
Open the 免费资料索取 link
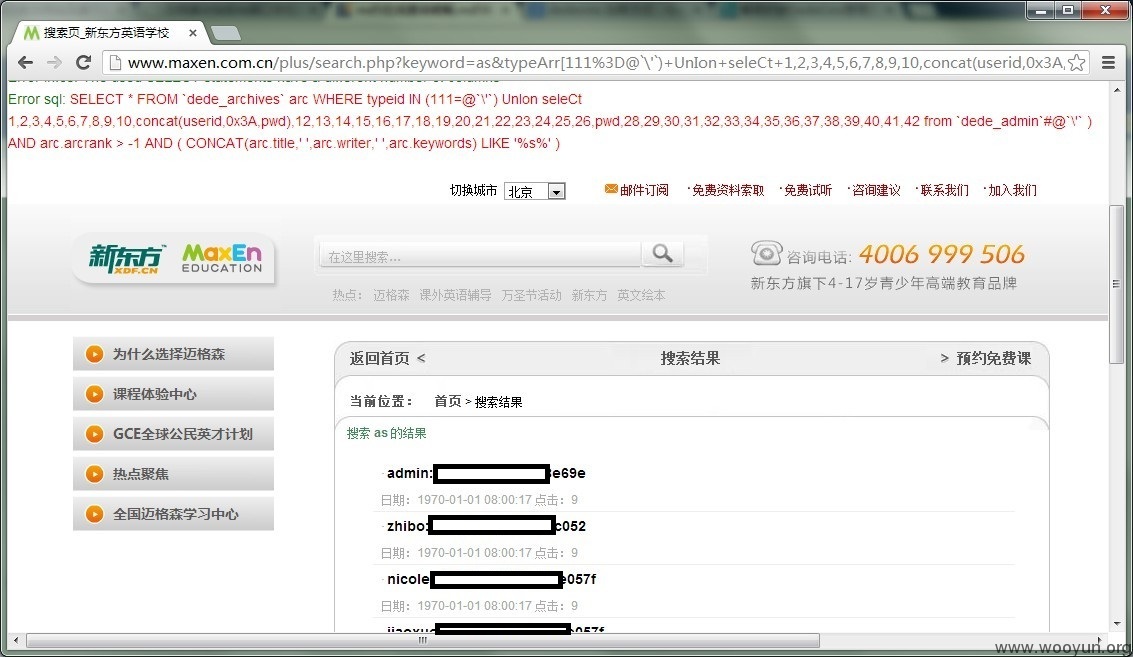click(x=728, y=190)
